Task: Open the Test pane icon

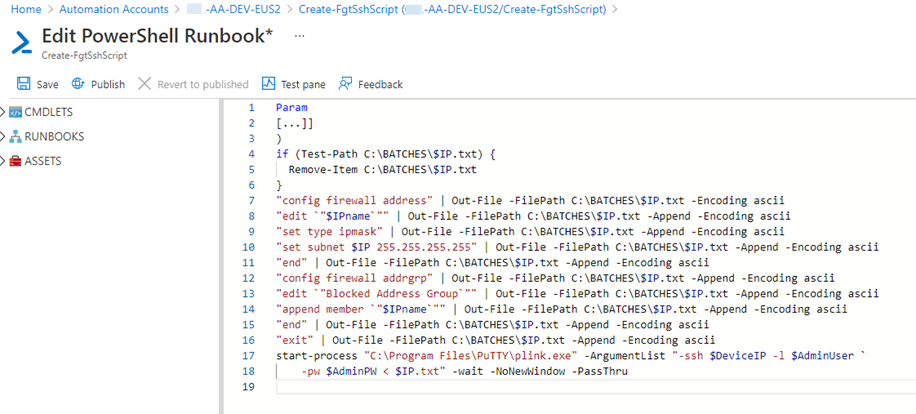Action: coord(269,84)
